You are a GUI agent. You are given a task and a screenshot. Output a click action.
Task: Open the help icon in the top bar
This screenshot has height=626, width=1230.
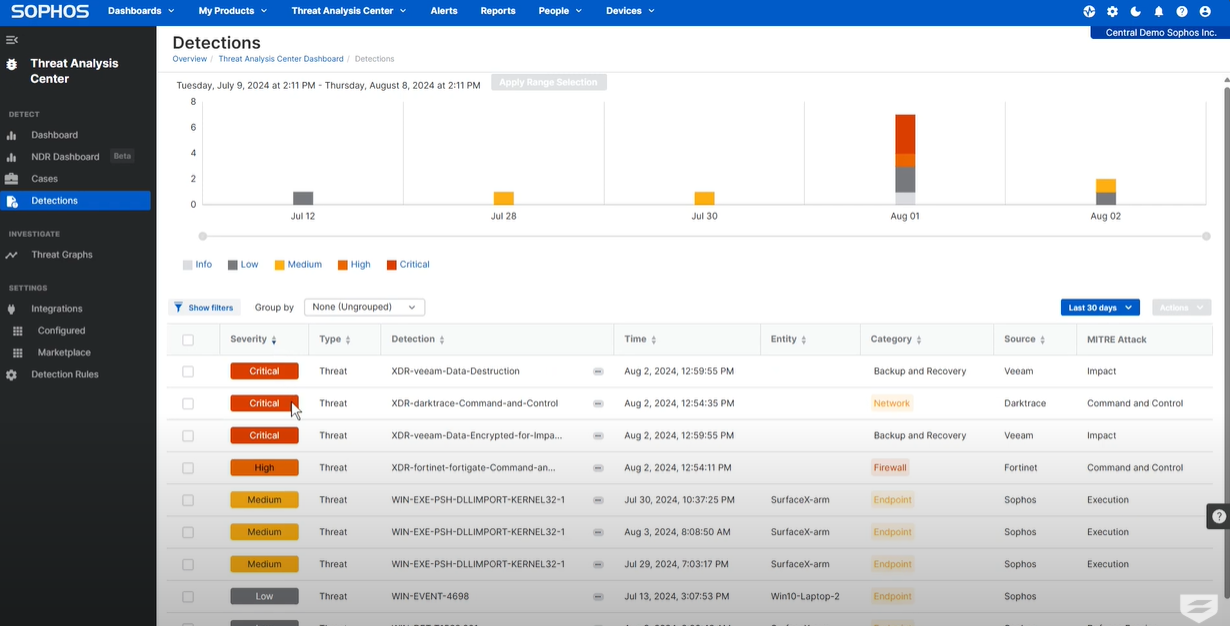[1182, 11]
